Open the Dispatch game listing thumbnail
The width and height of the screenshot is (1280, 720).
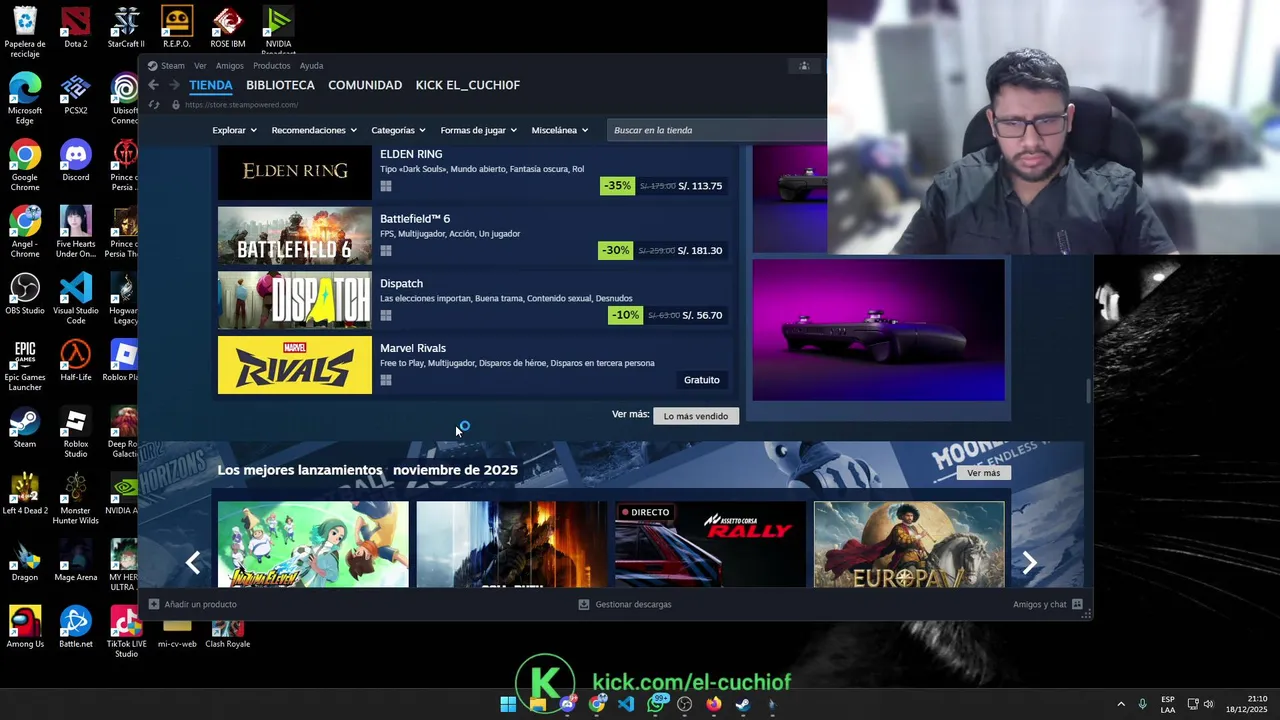click(x=295, y=300)
